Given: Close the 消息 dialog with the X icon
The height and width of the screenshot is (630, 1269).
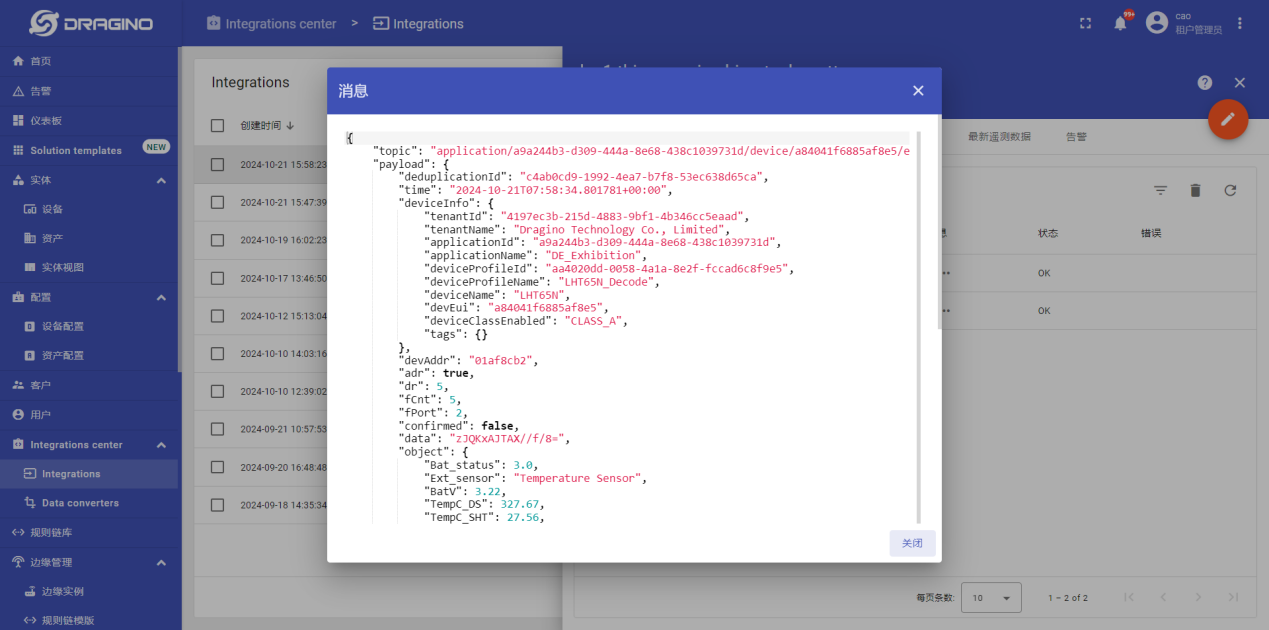Looking at the screenshot, I should pos(918,91).
